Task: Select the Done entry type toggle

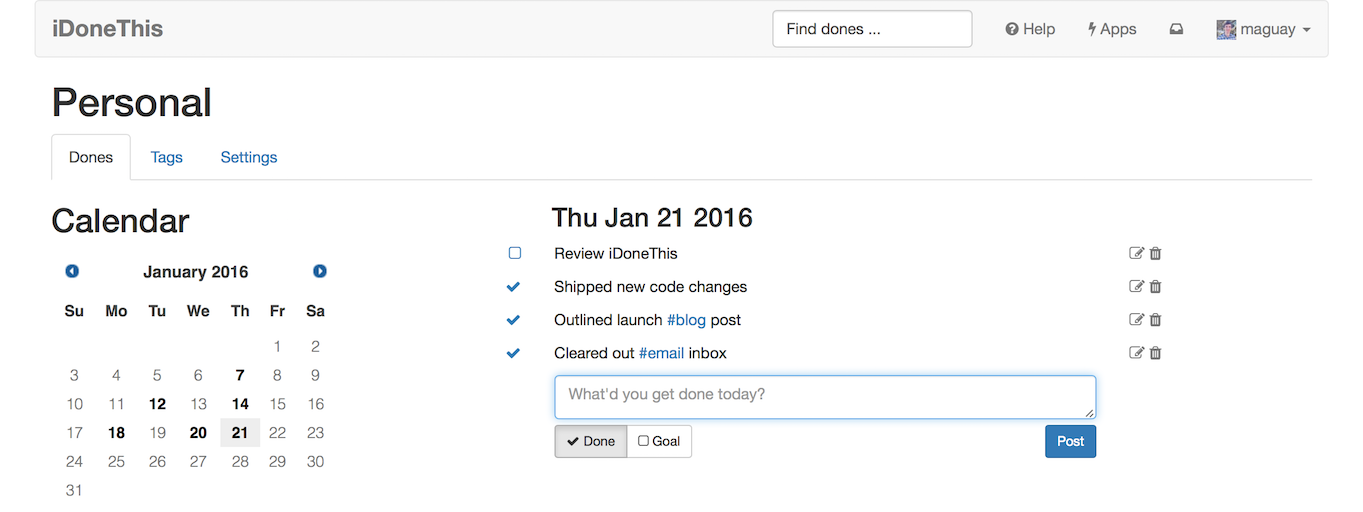Action: pos(591,441)
